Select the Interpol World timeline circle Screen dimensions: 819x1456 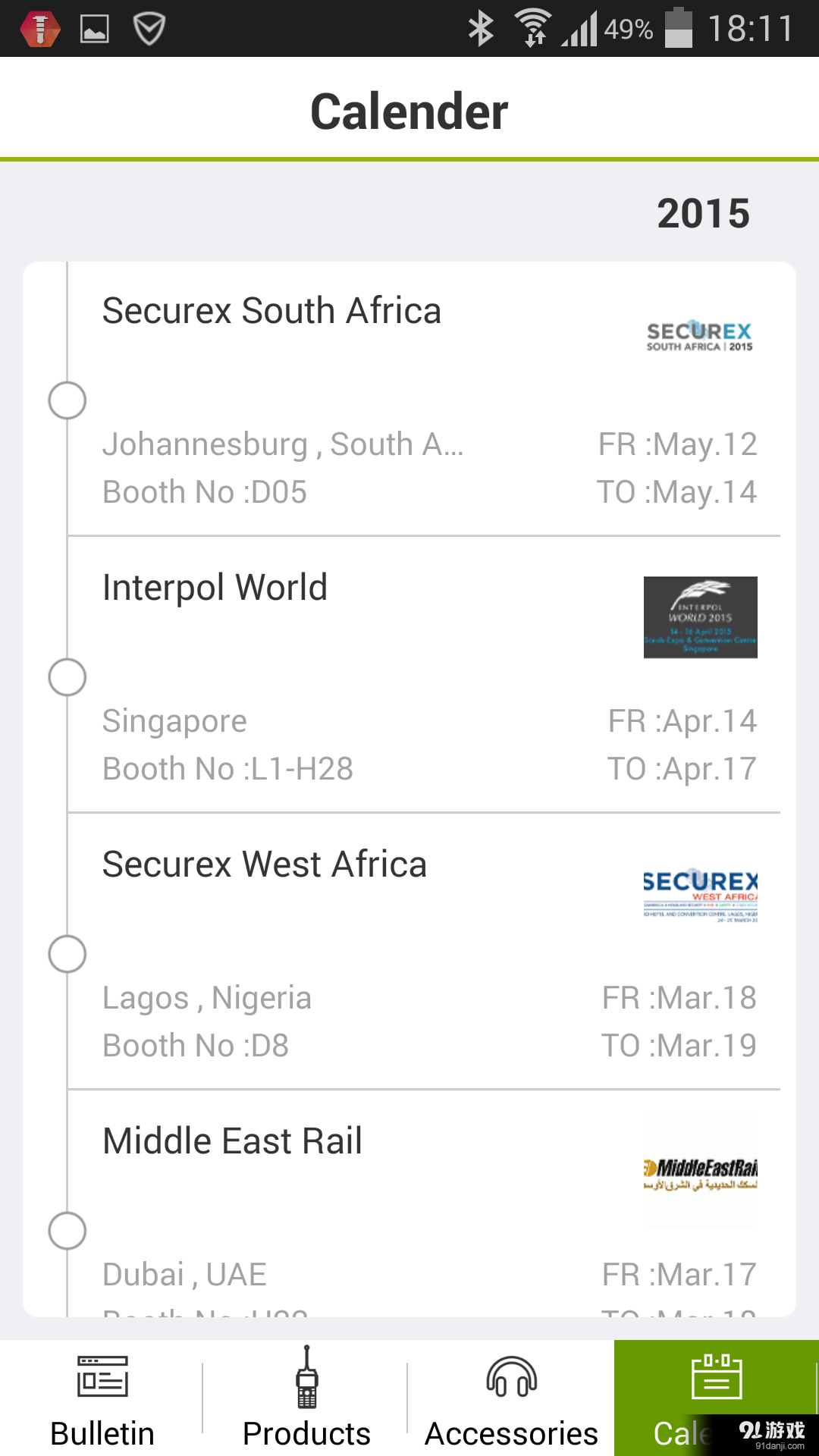(67, 677)
